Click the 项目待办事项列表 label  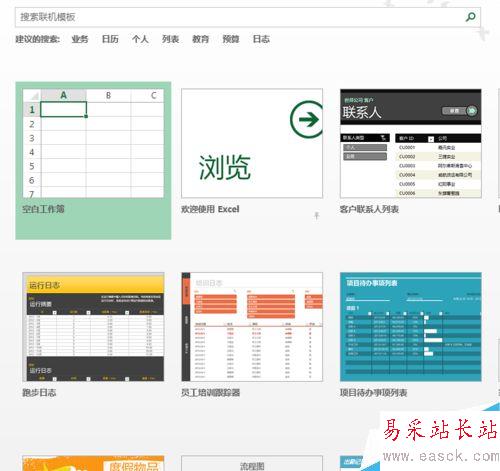click(x=373, y=393)
